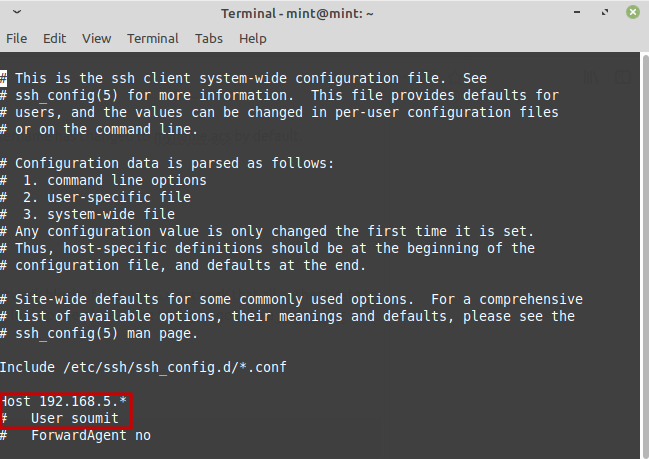Open the Edit menu
Viewport: 649px width, 459px height.
tap(54, 38)
